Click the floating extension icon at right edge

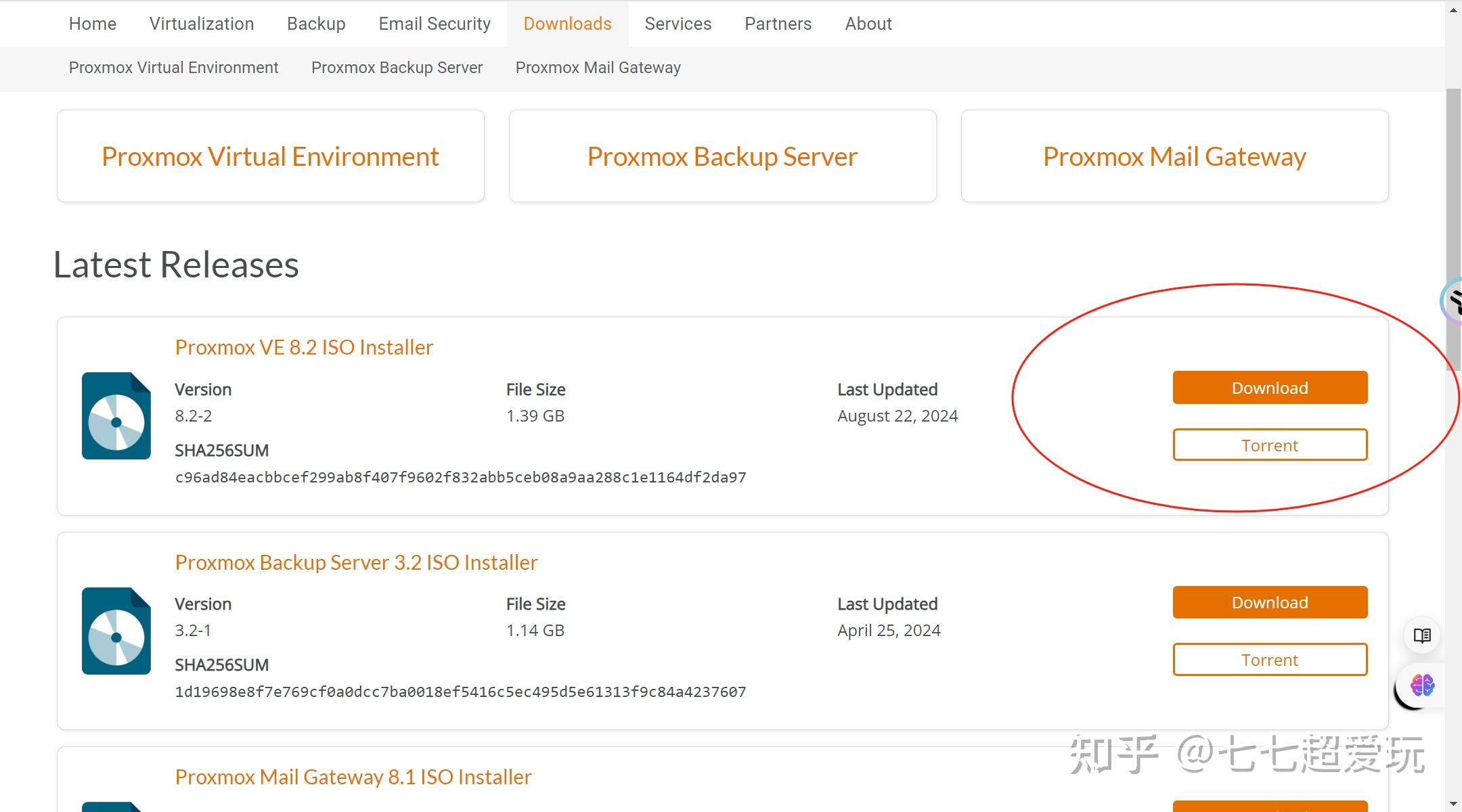click(1453, 301)
